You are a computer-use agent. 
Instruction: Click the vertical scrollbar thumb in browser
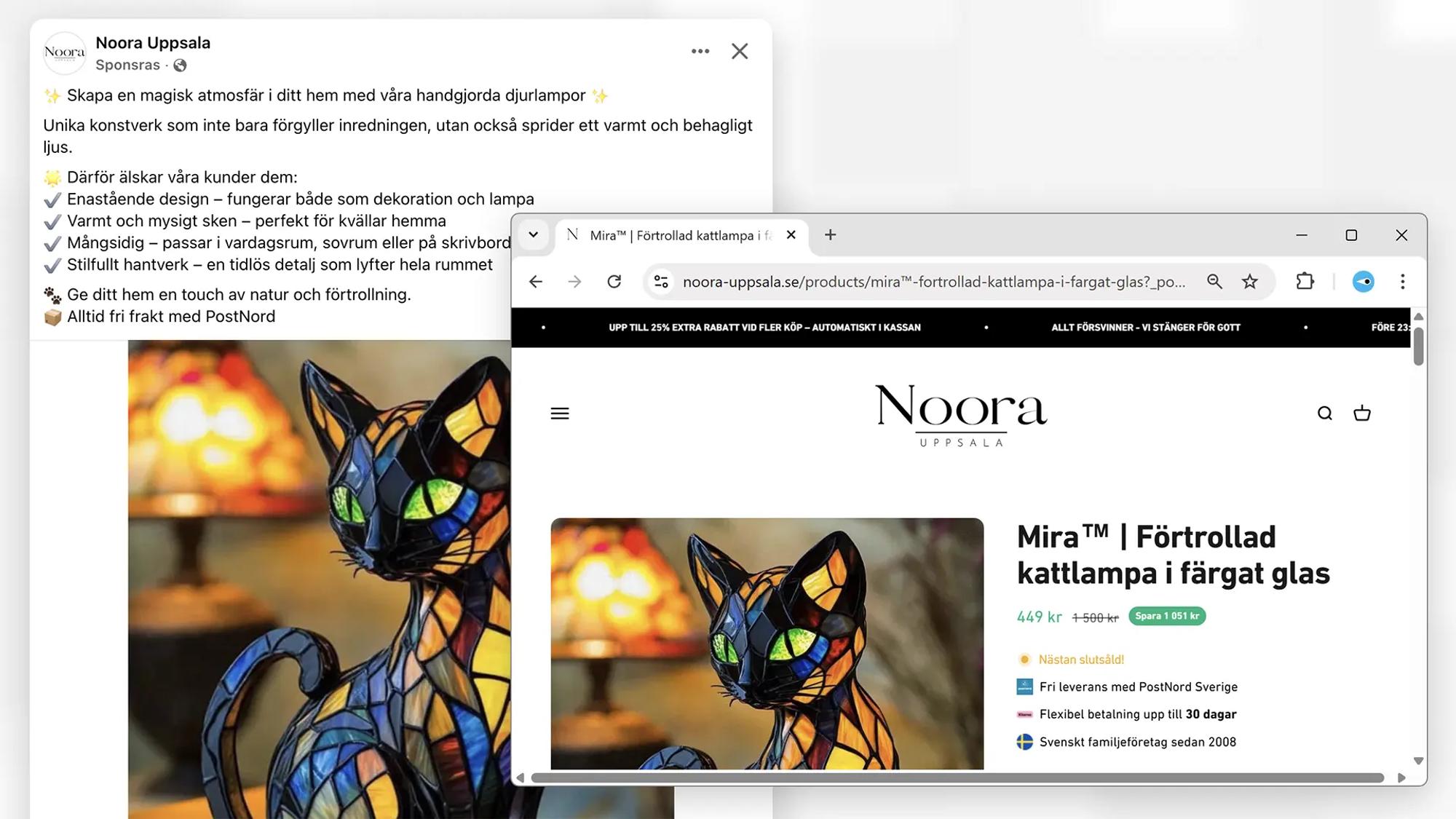point(1418,346)
